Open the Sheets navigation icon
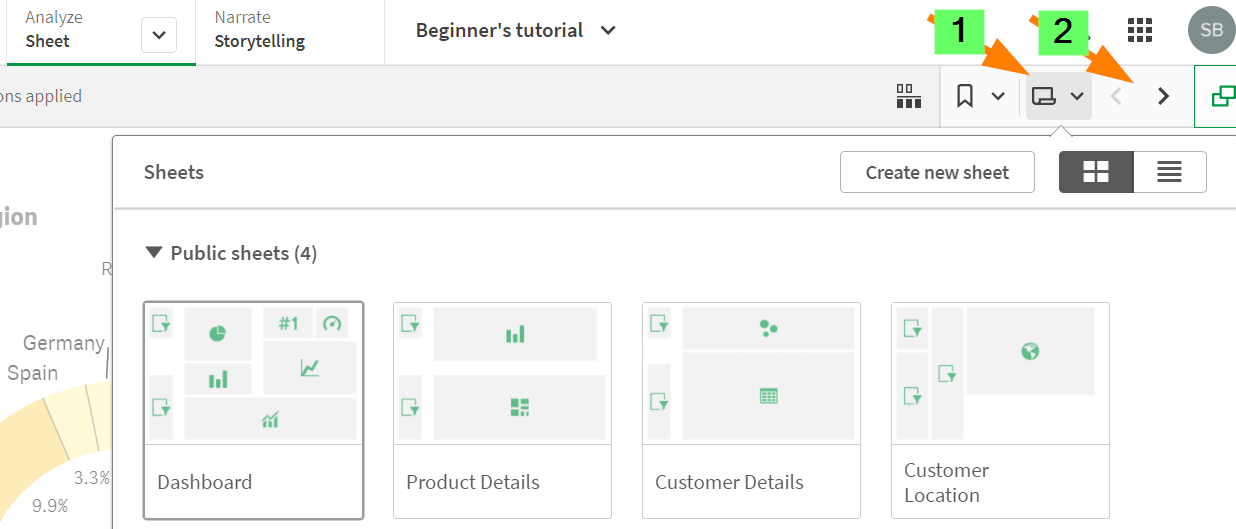The width and height of the screenshot is (1236, 529). point(1044,96)
